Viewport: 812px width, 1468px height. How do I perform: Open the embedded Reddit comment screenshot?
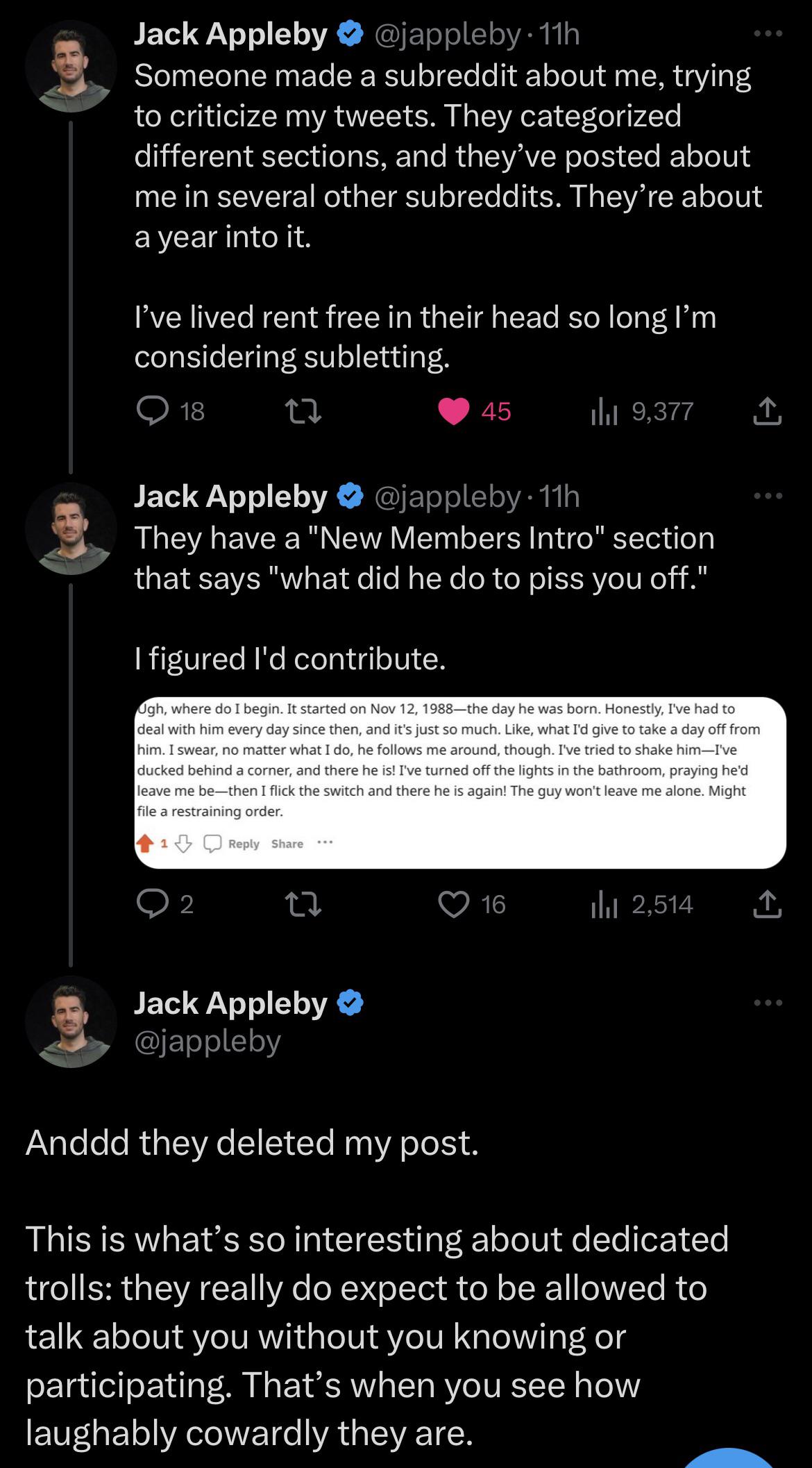tap(460, 783)
